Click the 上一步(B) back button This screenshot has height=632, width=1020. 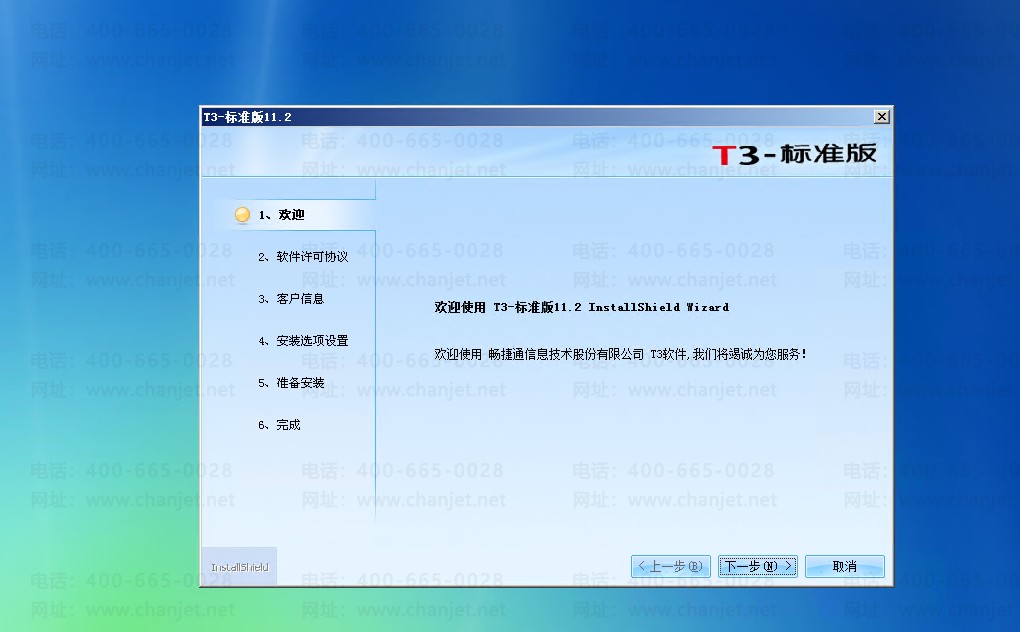(x=671, y=566)
